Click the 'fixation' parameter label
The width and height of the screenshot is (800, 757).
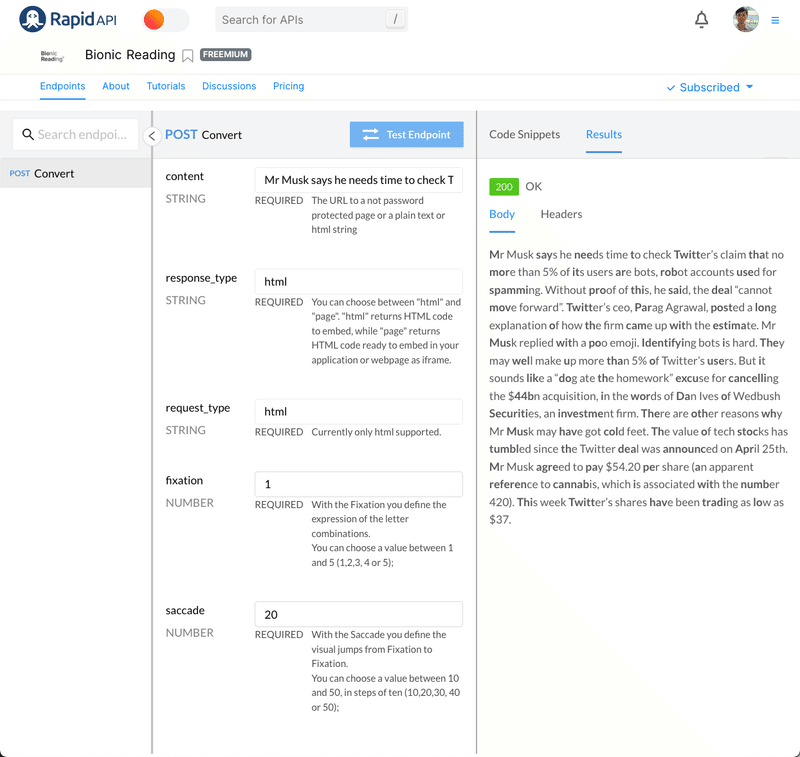[184, 481]
